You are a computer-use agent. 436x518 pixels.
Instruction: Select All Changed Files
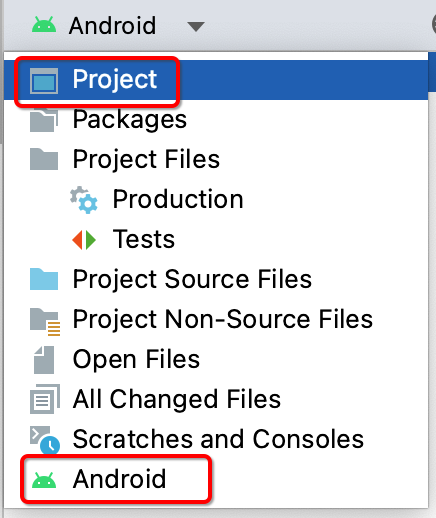[216, 399]
